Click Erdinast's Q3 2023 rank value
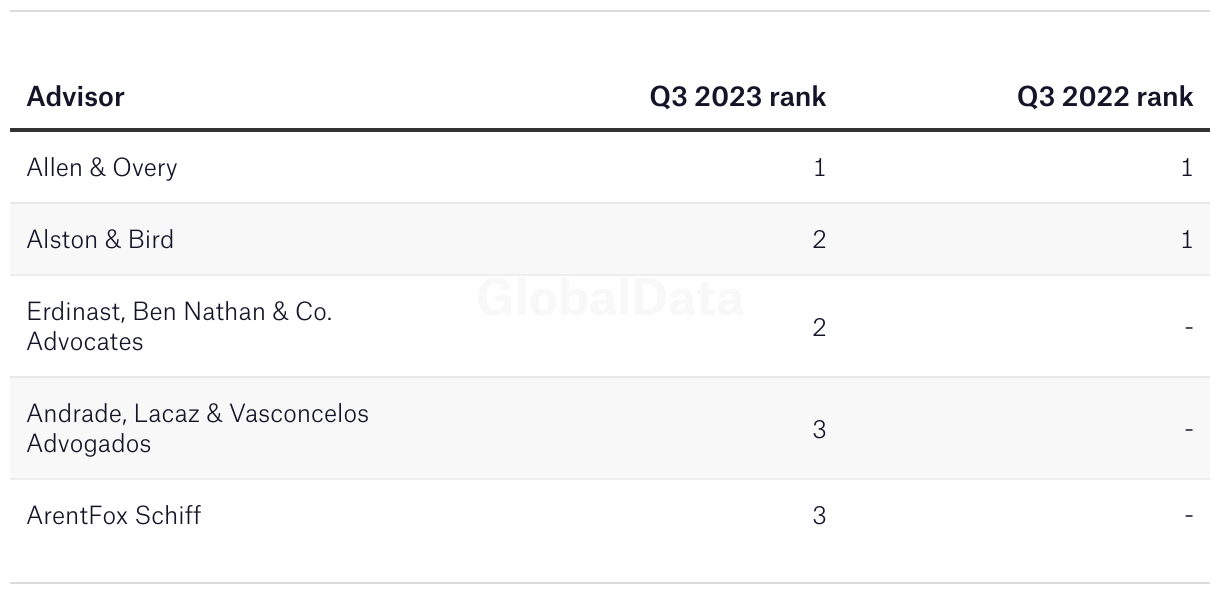 [819, 327]
